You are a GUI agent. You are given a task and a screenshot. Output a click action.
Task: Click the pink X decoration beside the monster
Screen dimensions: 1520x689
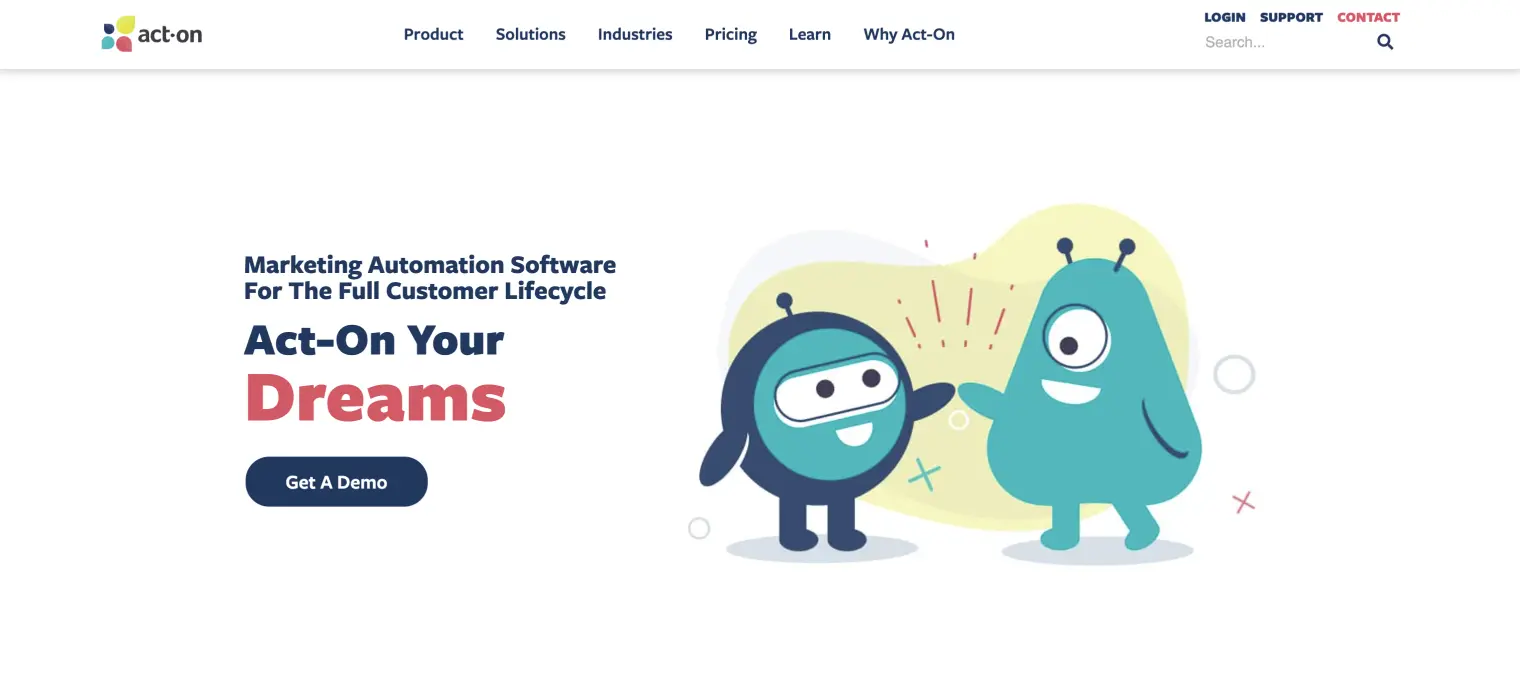pos(1243,502)
